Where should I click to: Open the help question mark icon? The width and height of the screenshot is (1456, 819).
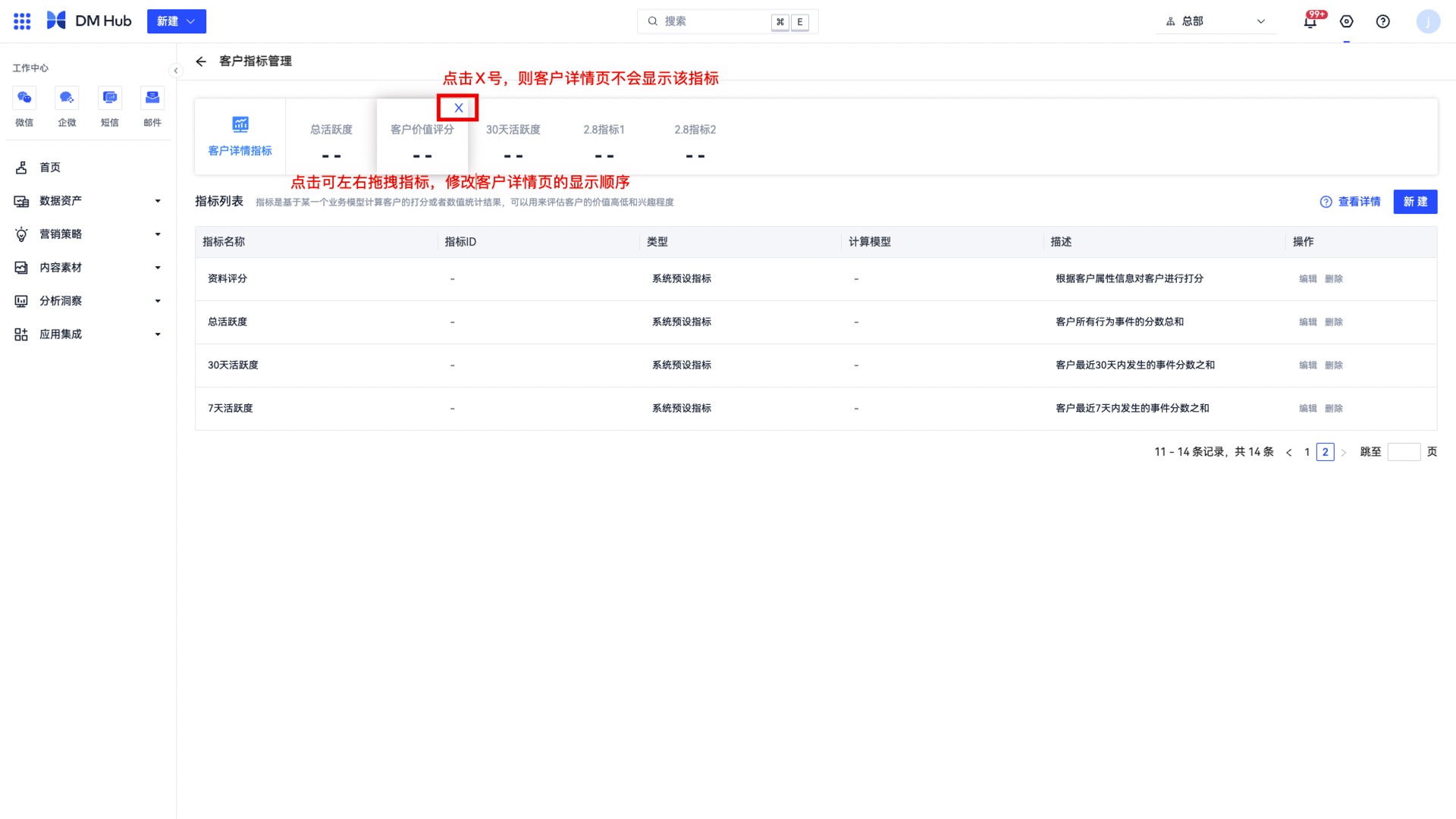(x=1383, y=21)
